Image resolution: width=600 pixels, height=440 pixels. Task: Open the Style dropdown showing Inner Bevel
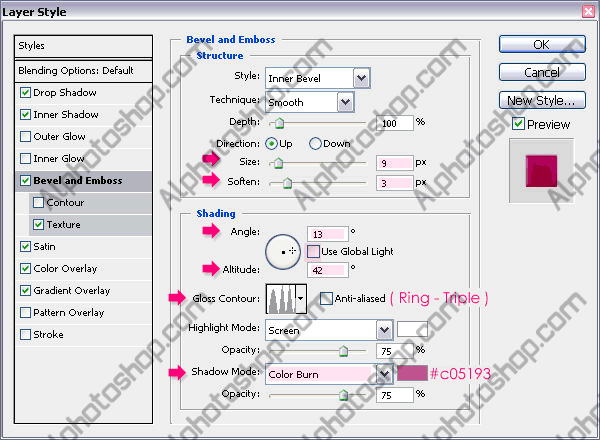[318, 78]
